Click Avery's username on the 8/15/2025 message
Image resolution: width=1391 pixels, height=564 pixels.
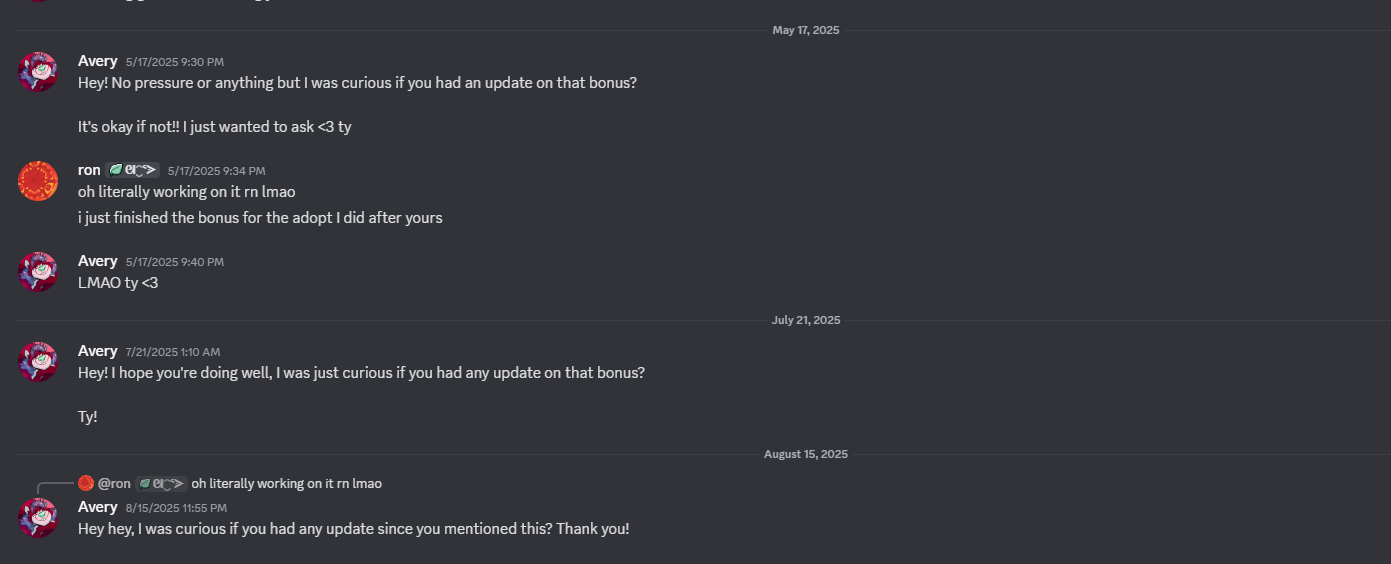97,507
